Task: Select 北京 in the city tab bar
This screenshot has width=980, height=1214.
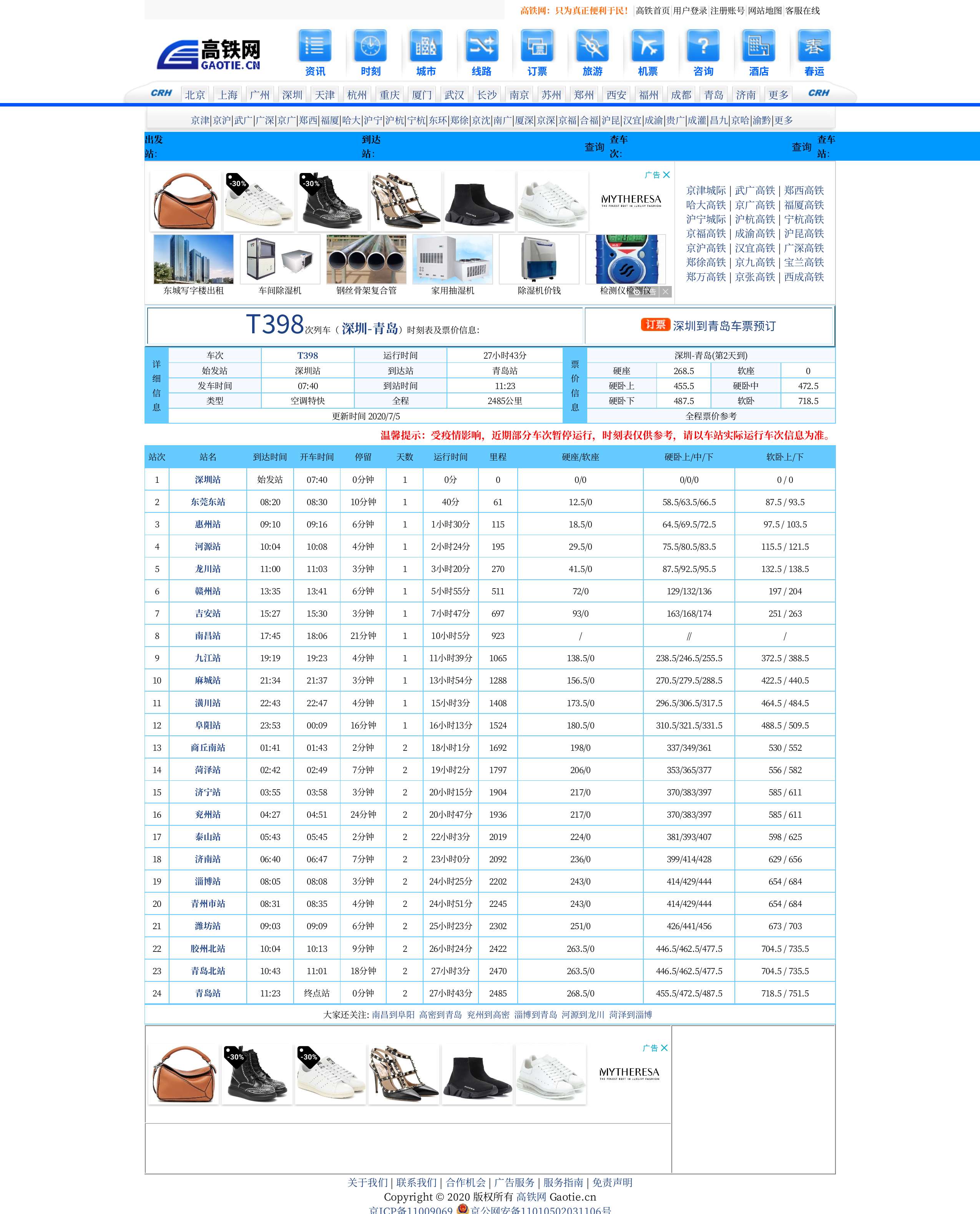Action: (195, 95)
